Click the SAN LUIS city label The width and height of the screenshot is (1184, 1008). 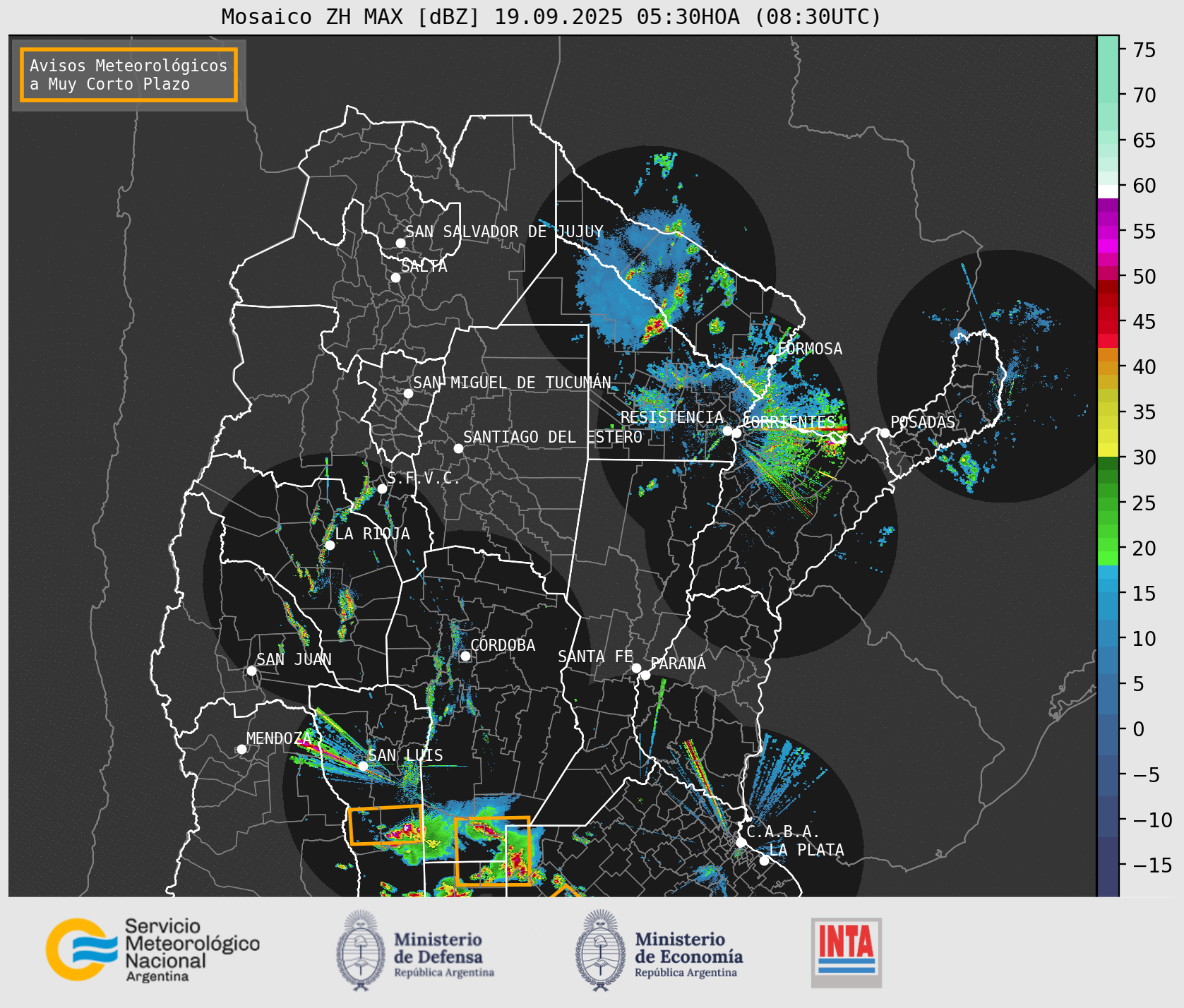point(405,755)
